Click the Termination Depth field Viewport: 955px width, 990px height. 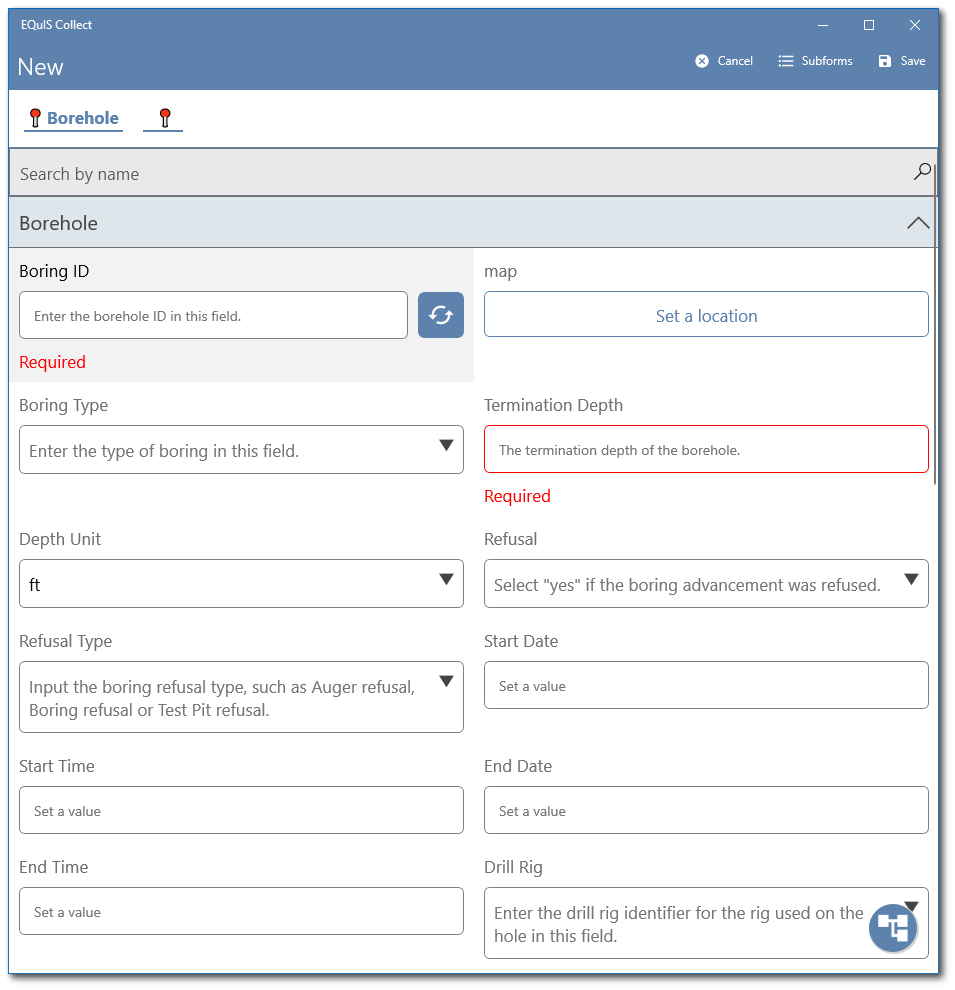706,449
